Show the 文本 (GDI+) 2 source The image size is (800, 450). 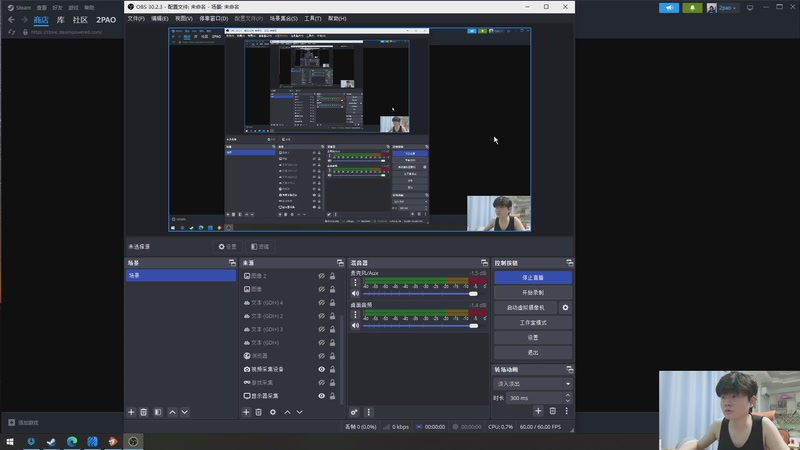pos(321,316)
